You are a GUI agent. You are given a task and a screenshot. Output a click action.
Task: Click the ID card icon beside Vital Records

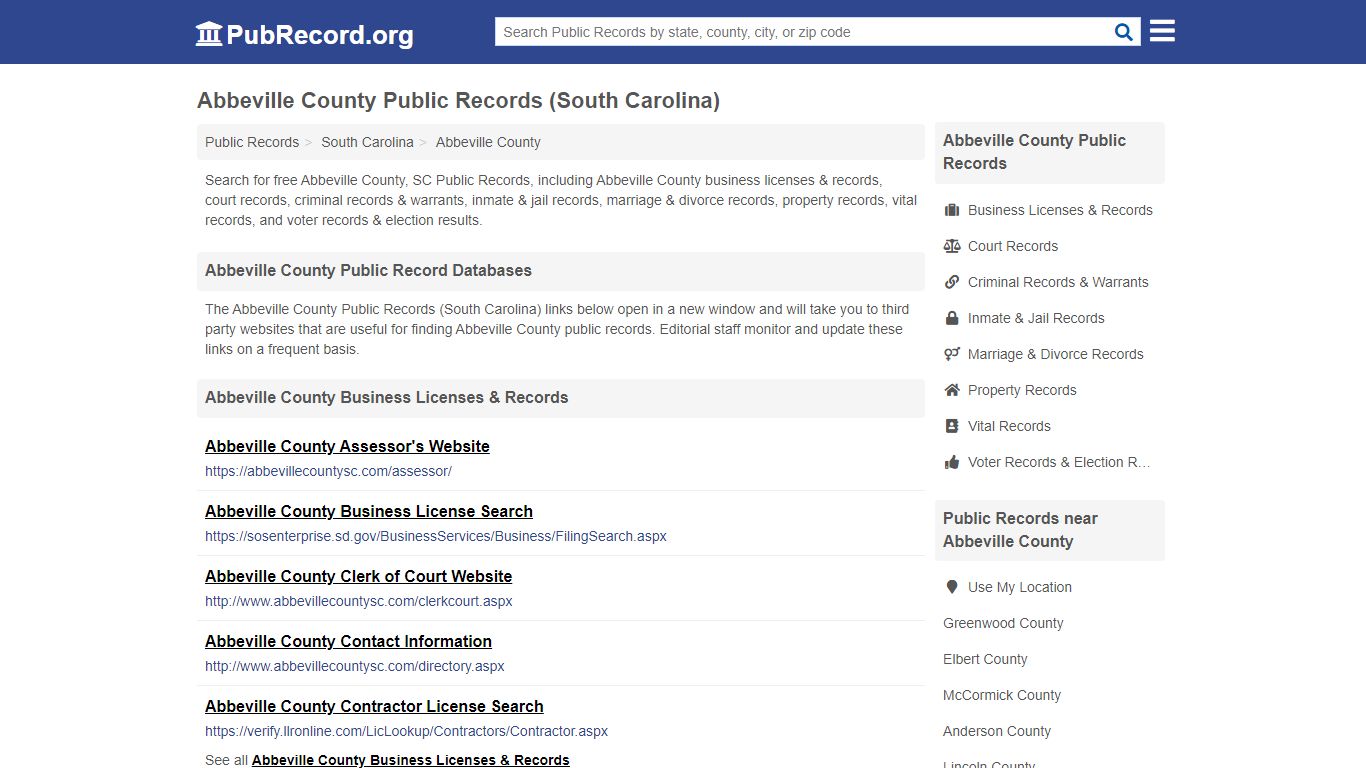pyautogui.click(x=952, y=426)
